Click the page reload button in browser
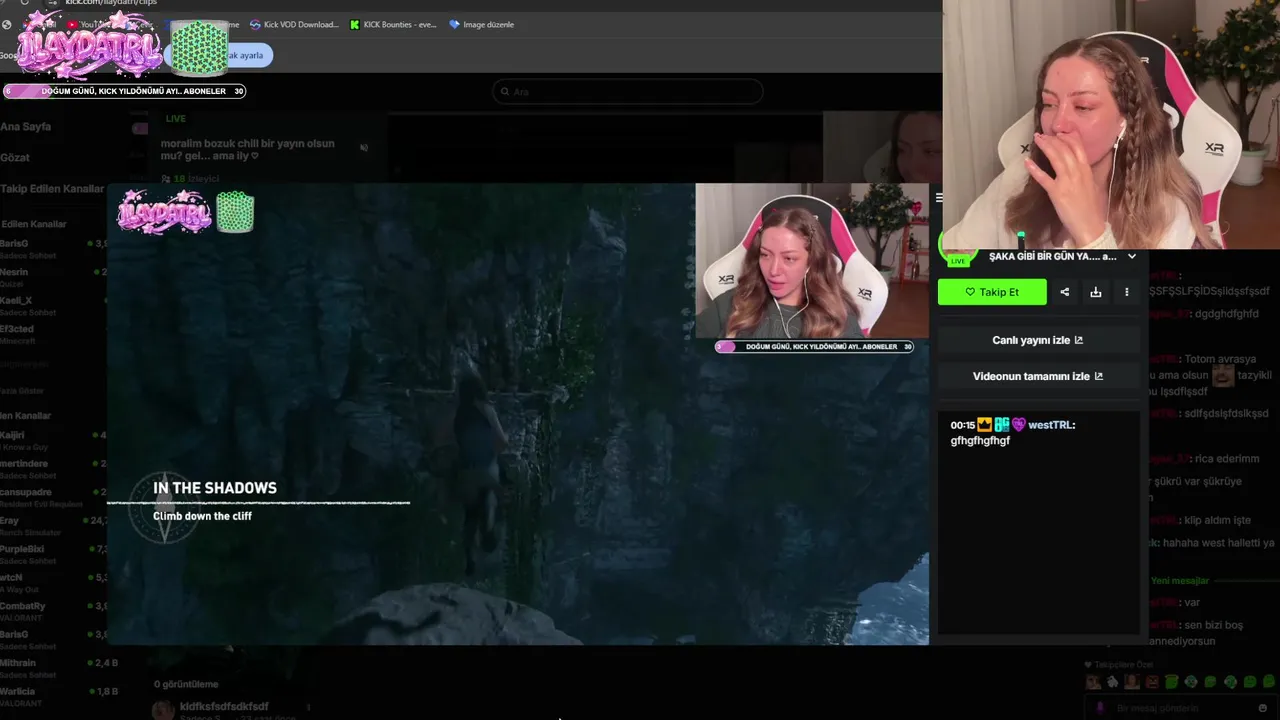The height and width of the screenshot is (720, 1280). tap(24, 3)
